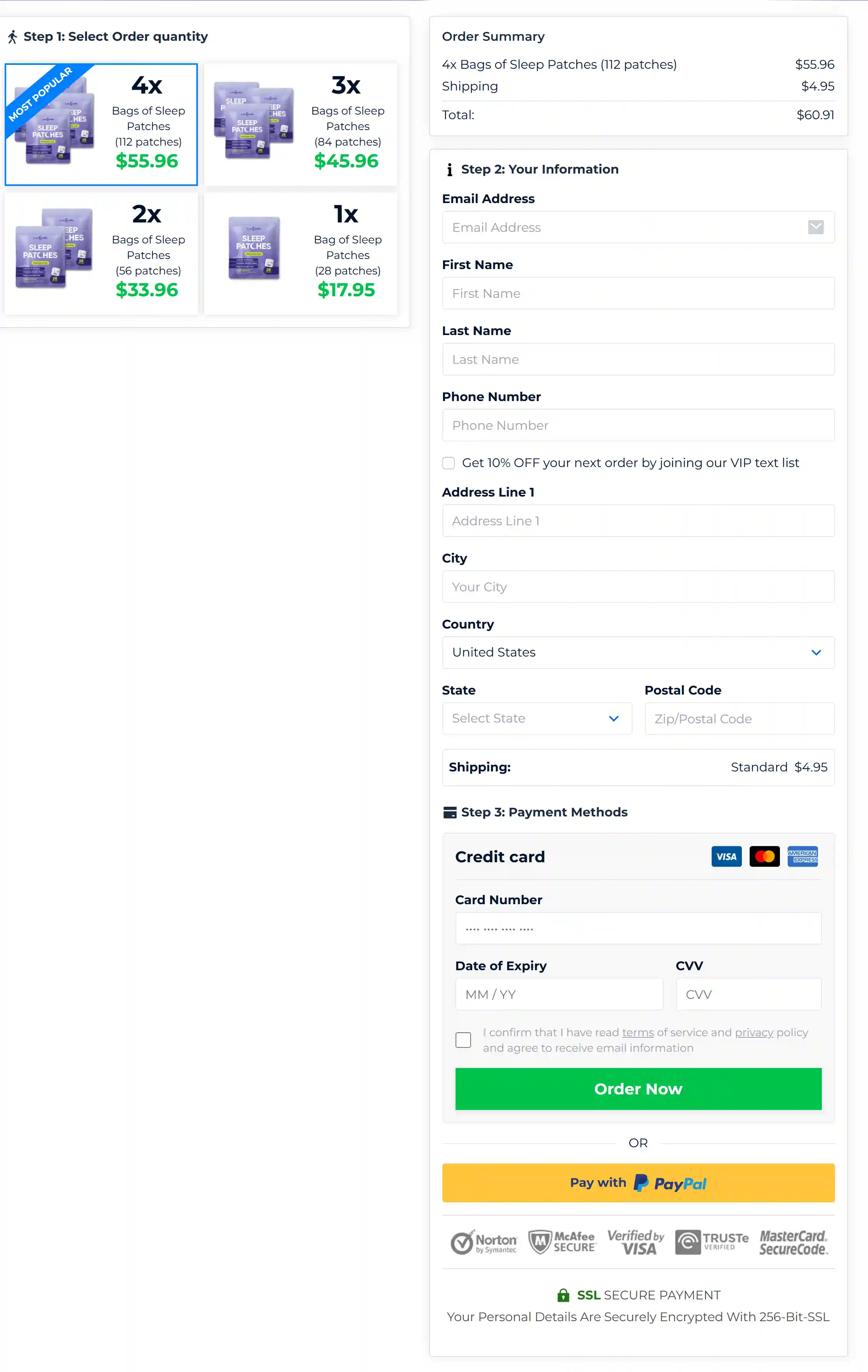The width and height of the screenshot is (868, 1372).
Task: Check the terms and privacy confirmation box
Action: (463, 1040)
